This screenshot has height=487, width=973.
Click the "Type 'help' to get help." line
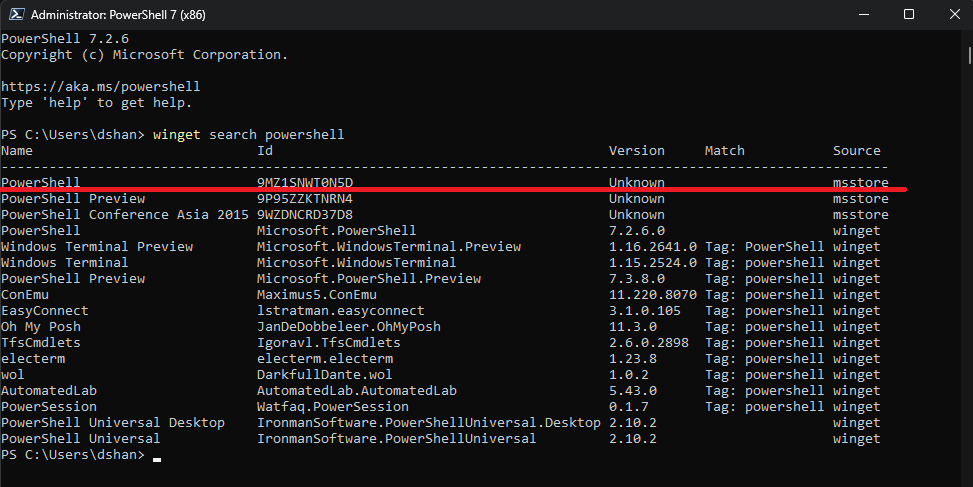click(97, 102)
